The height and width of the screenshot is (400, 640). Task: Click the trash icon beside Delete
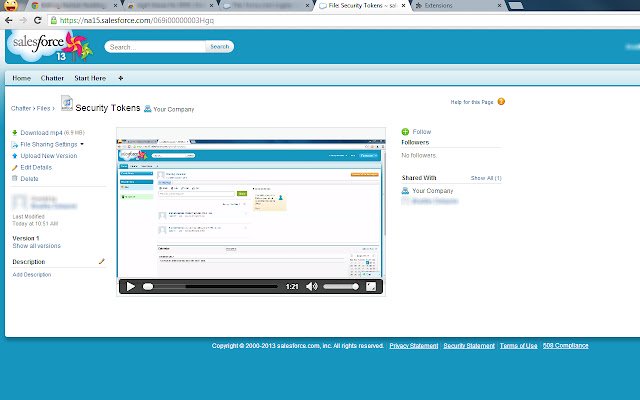(x=15, y=178)
